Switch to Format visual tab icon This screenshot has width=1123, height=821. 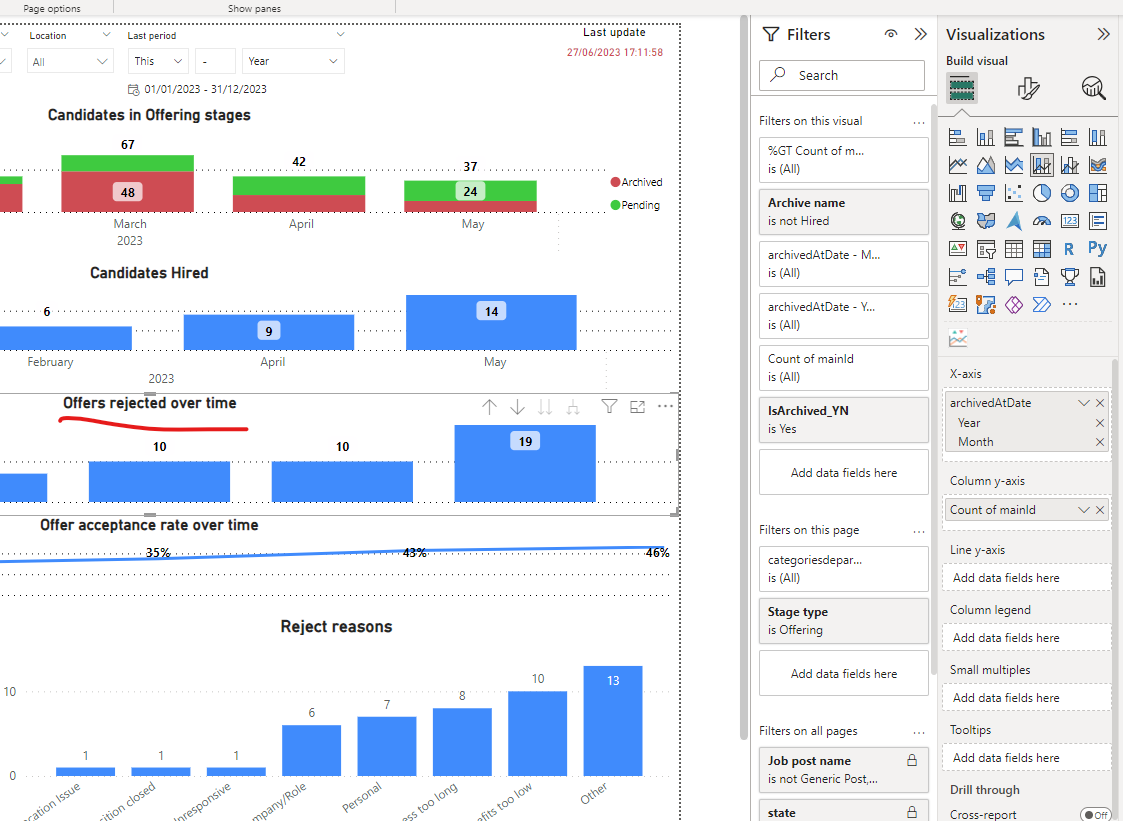(1028, 88)
